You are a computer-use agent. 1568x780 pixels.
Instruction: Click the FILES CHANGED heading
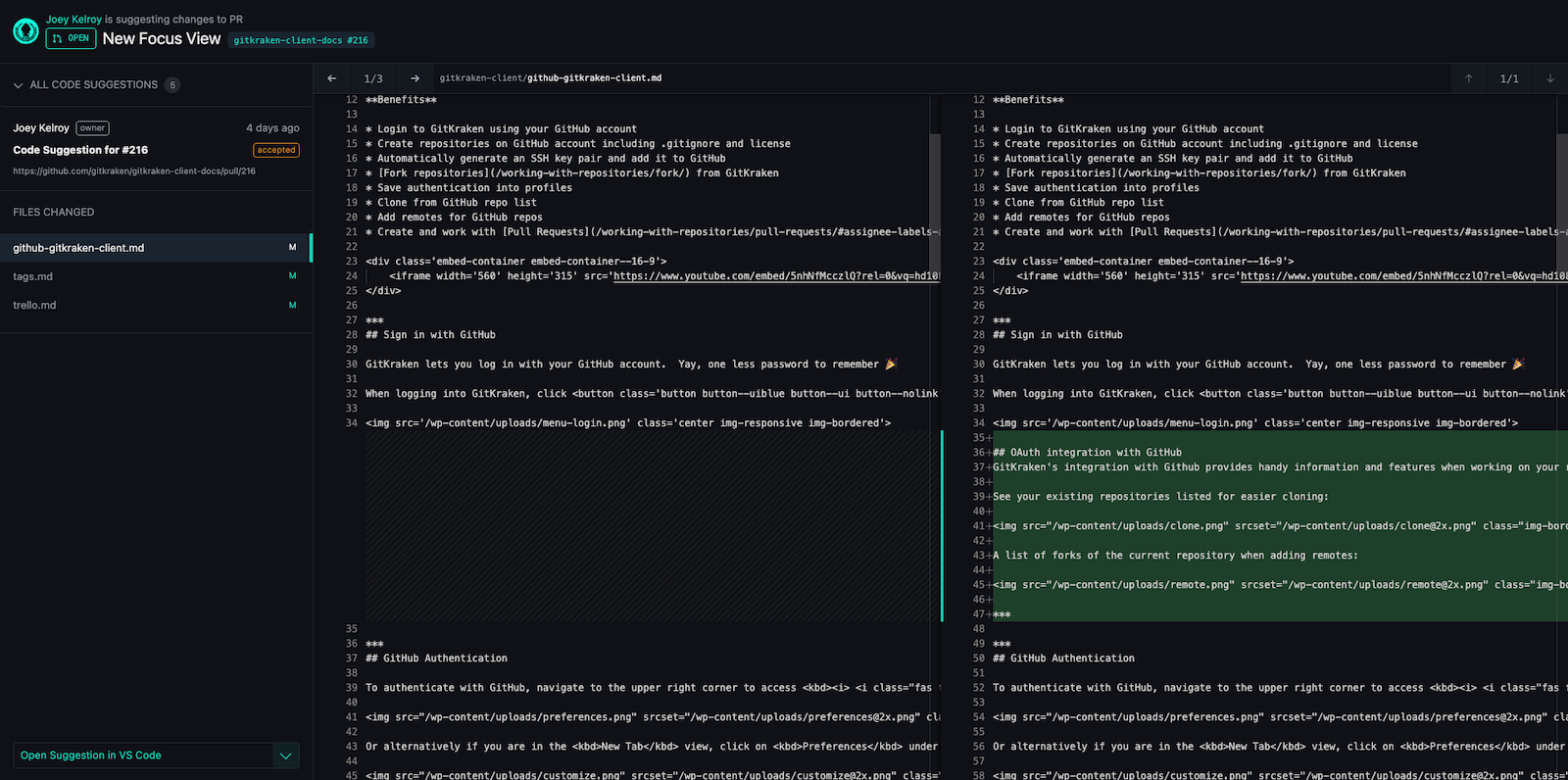[x=54, y=212]
